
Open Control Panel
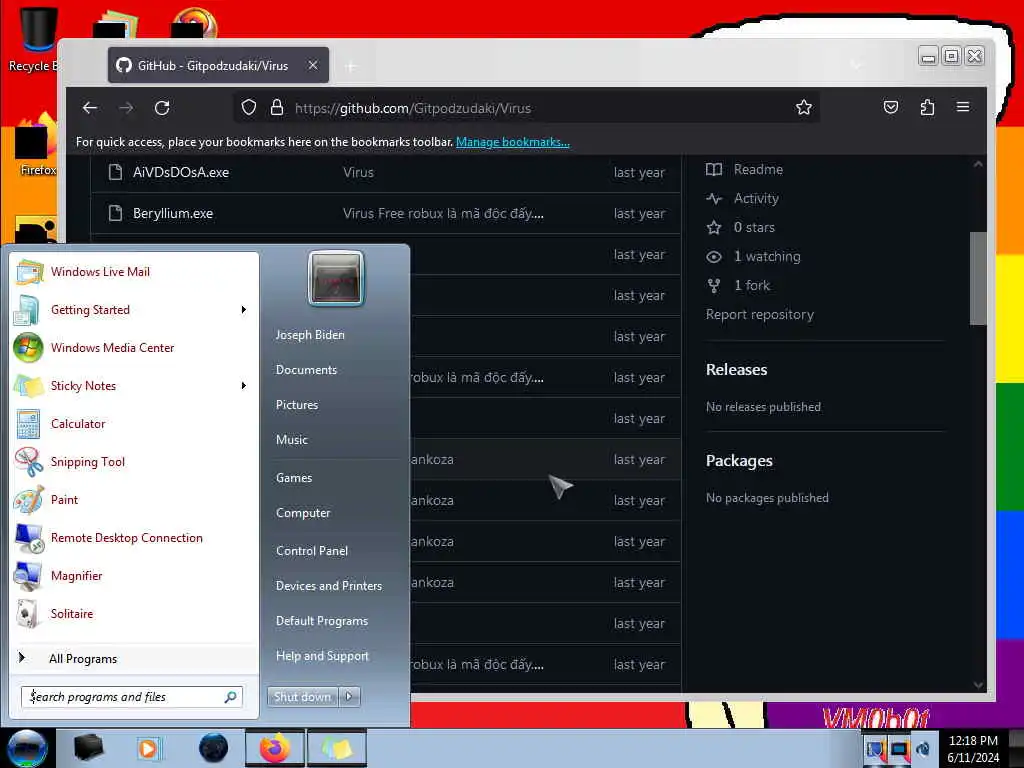coord(312,551)
